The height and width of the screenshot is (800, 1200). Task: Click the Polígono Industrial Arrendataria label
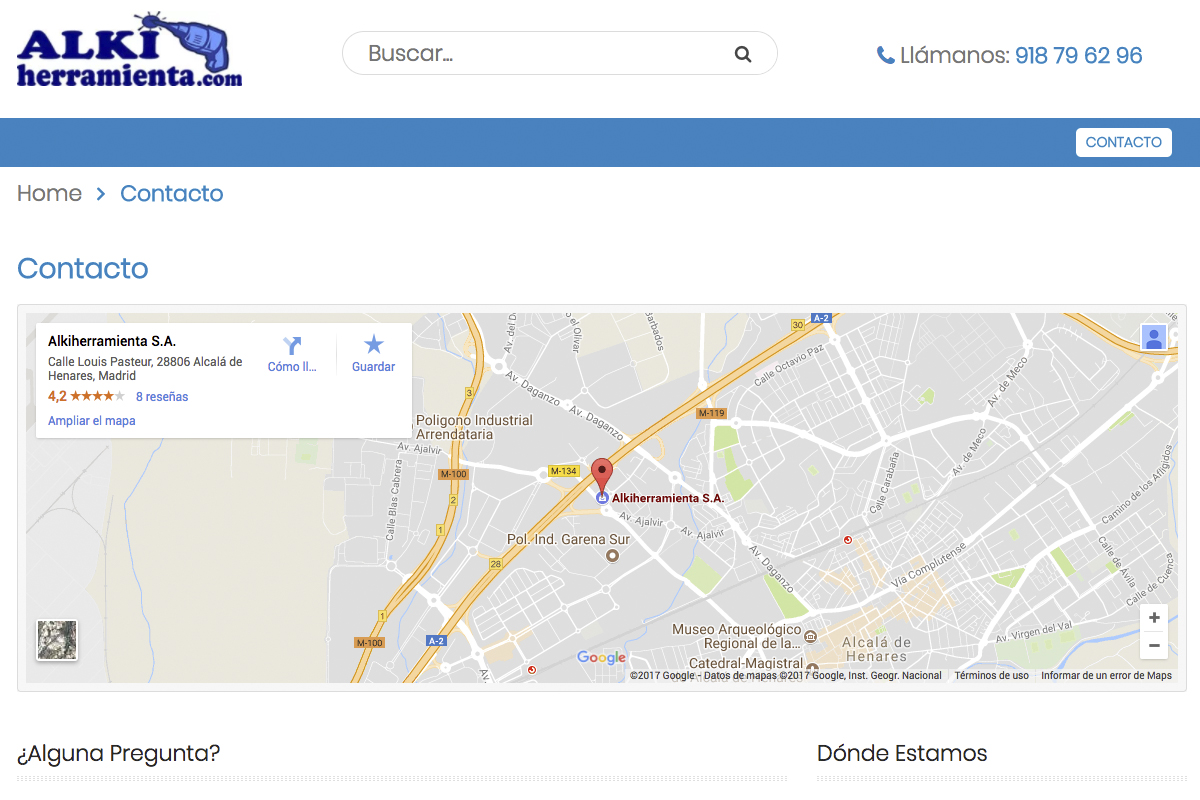click(474, 428)
